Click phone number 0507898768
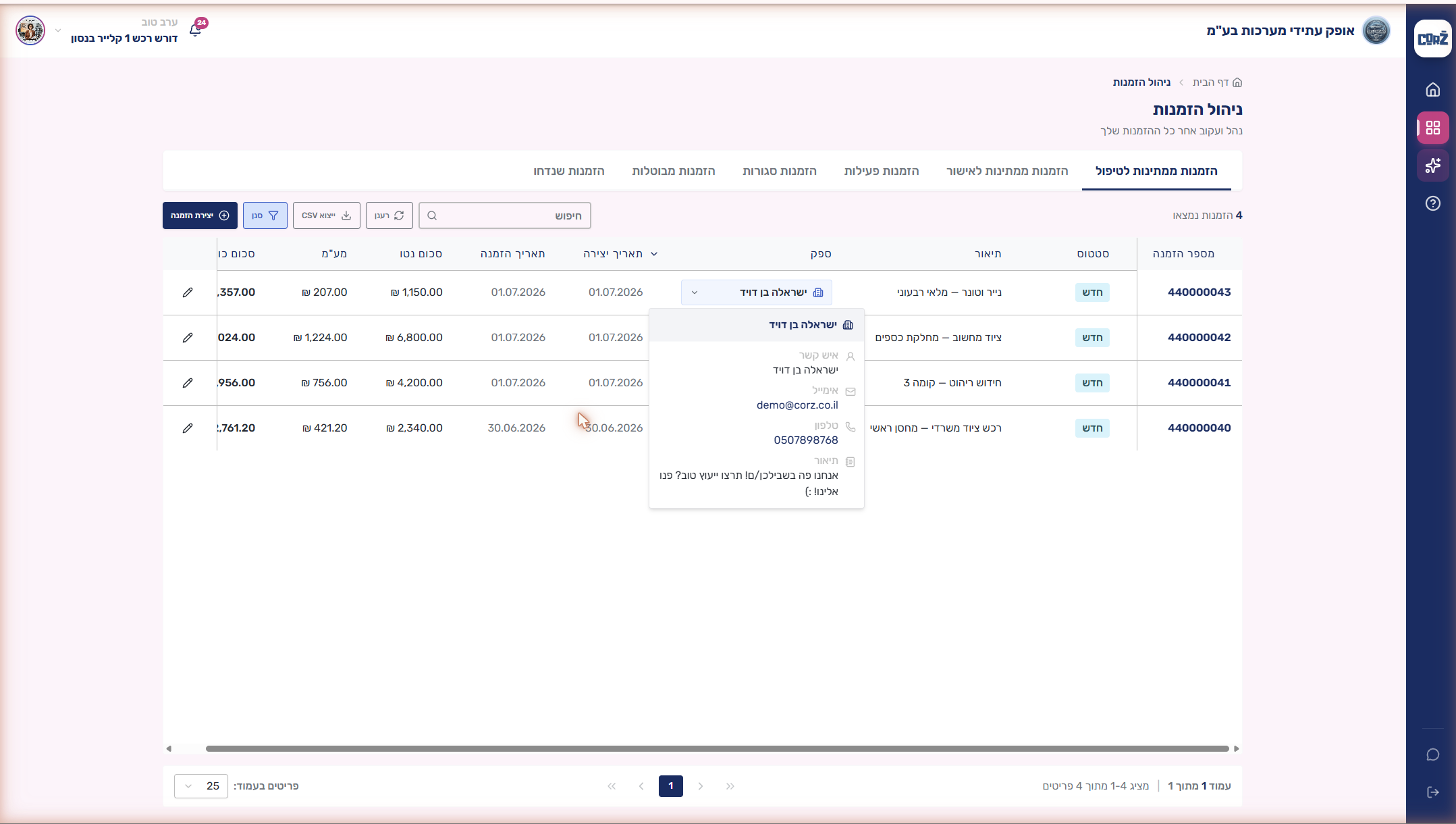The height and width of the screenshot is (824, 1456). (x=806, y=440)
